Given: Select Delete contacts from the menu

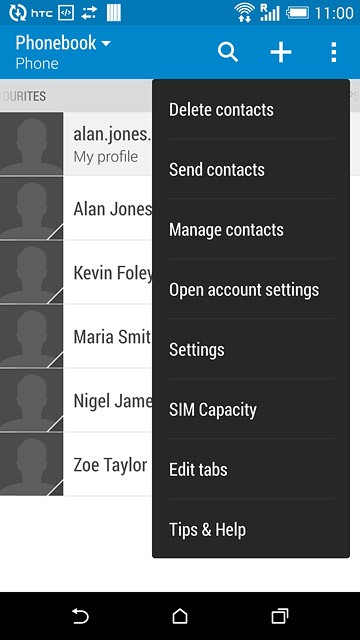Looking at the screenshot, I should pyautogui.click(x=251, y=109).
